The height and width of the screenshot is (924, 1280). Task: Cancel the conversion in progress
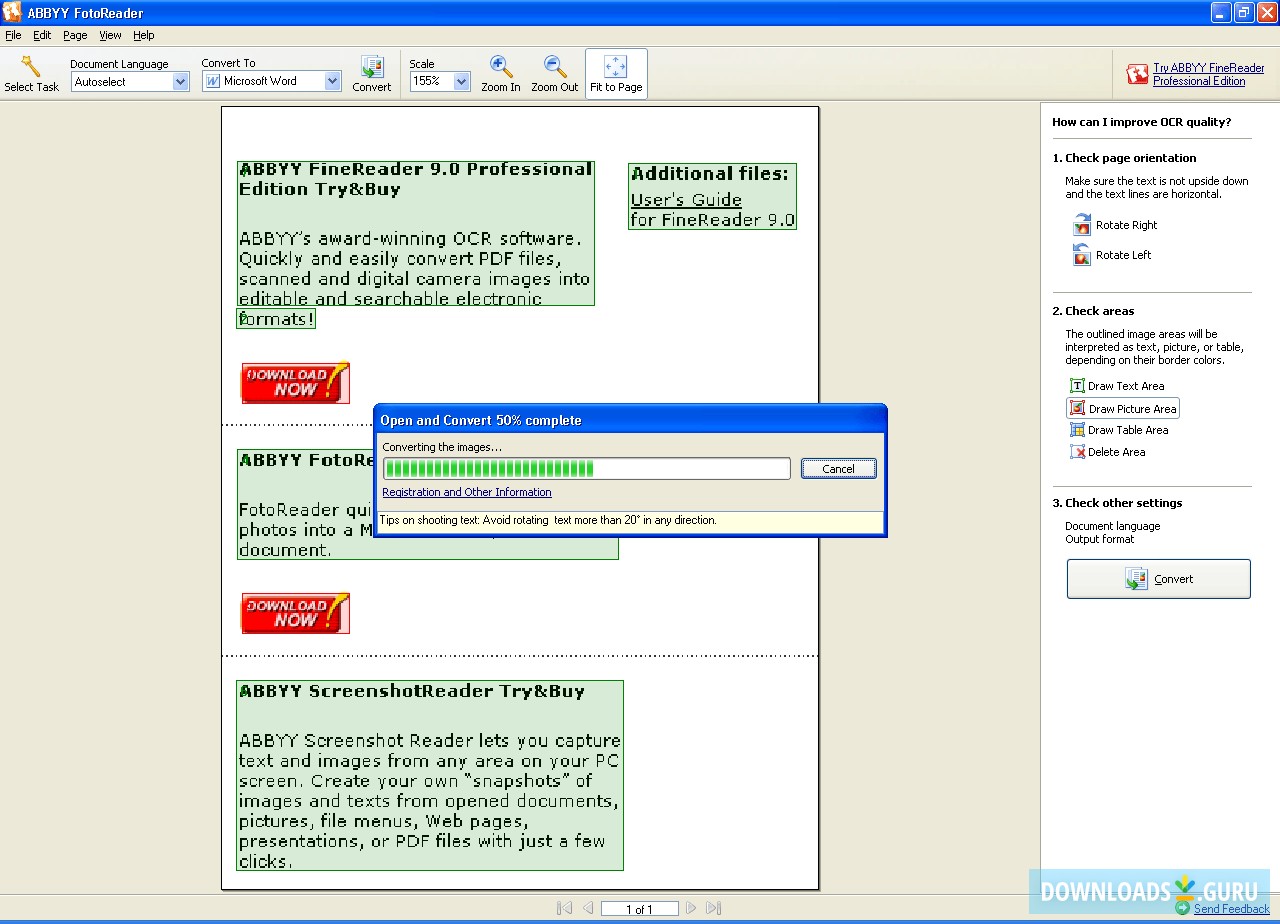[838, 469]
